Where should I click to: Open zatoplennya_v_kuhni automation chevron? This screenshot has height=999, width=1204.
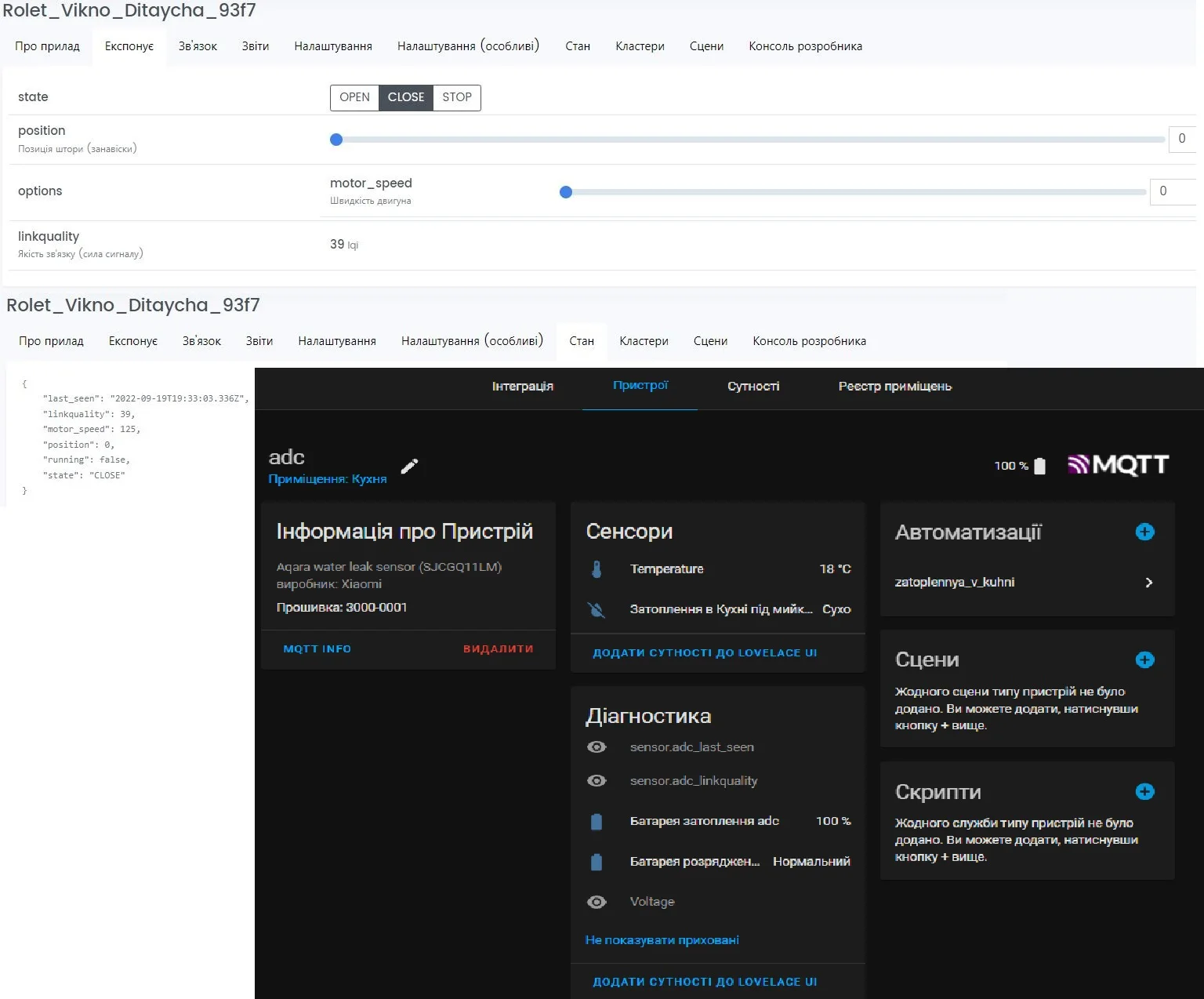(x=1148, y=583)
